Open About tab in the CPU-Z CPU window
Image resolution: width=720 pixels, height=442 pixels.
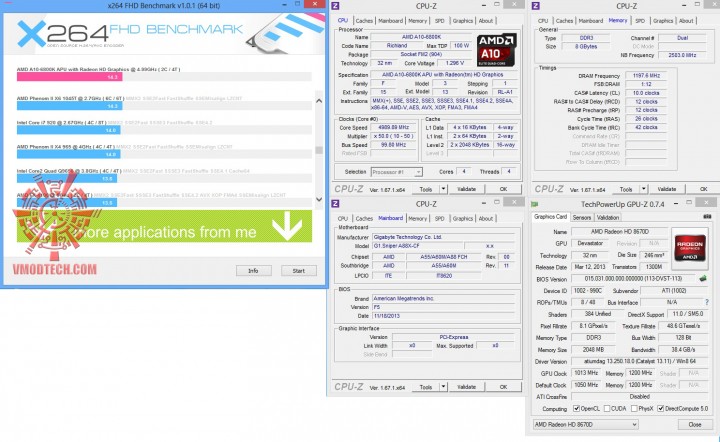486,21
